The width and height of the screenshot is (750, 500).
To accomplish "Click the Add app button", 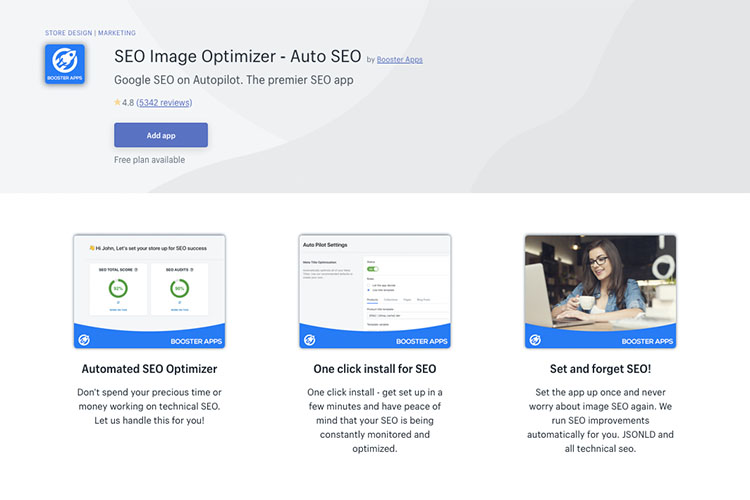I will click(161, 135).
